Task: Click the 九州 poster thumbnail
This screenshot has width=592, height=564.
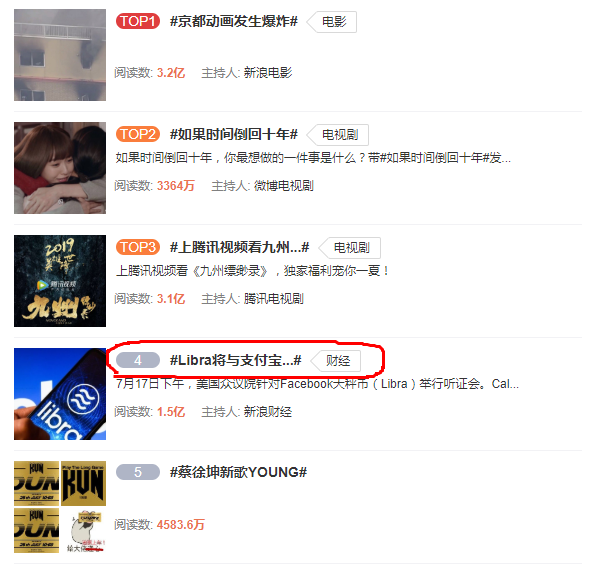Action: point(60,281)
